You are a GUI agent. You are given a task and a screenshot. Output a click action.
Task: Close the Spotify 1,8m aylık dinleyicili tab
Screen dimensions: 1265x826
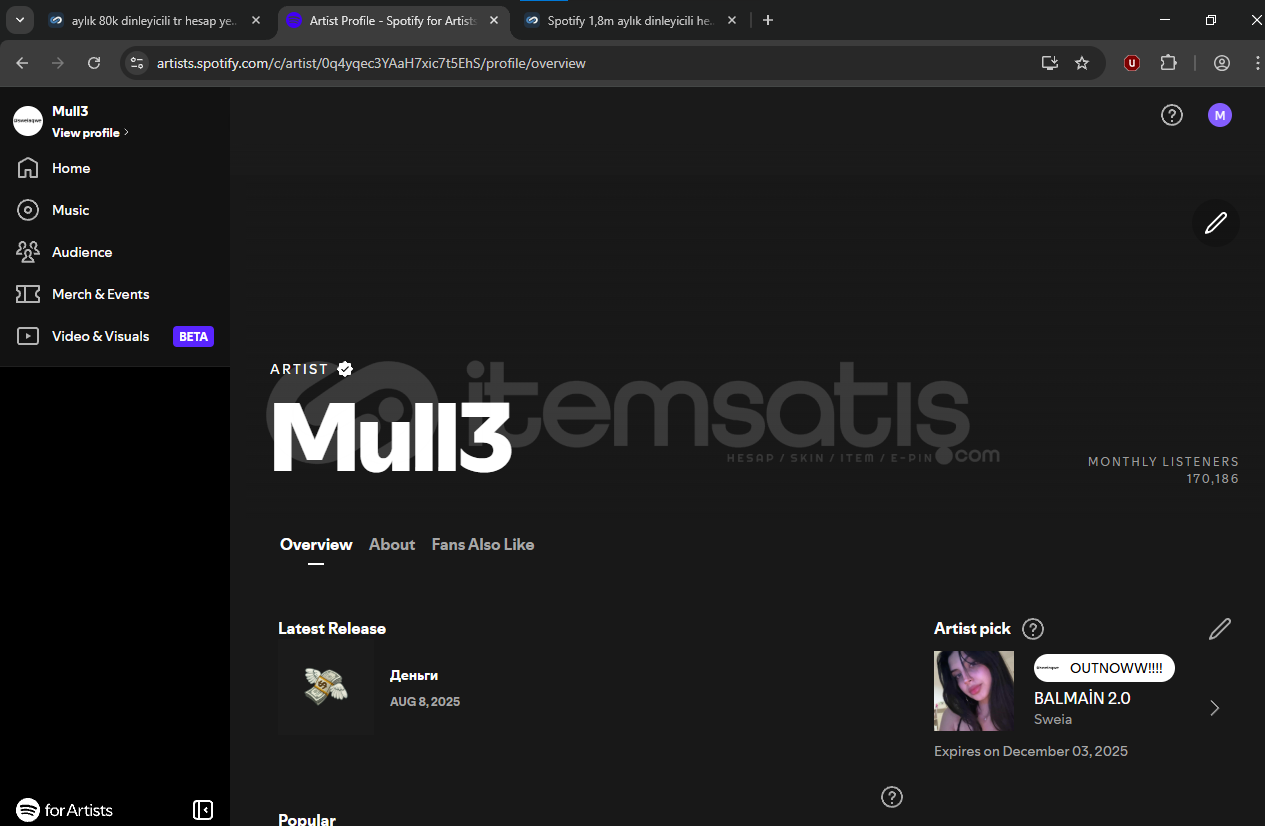[x=731, y=20]
